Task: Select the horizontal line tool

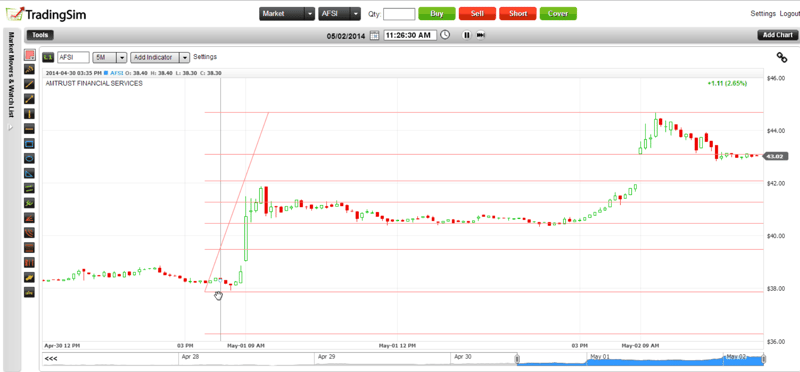Action: pyautogui.click(x=30, y=129)
